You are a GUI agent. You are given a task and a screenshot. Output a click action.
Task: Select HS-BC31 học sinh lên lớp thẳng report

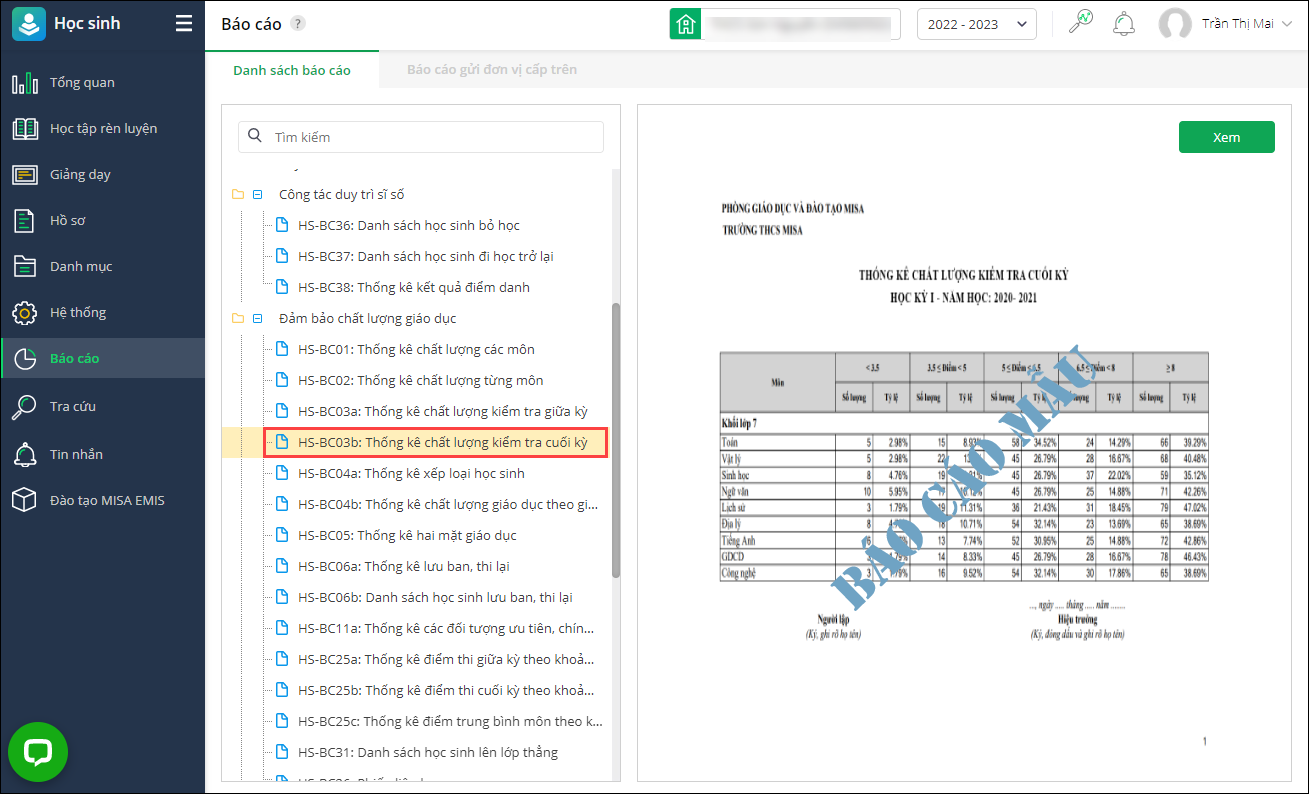[x=428, y=752]
